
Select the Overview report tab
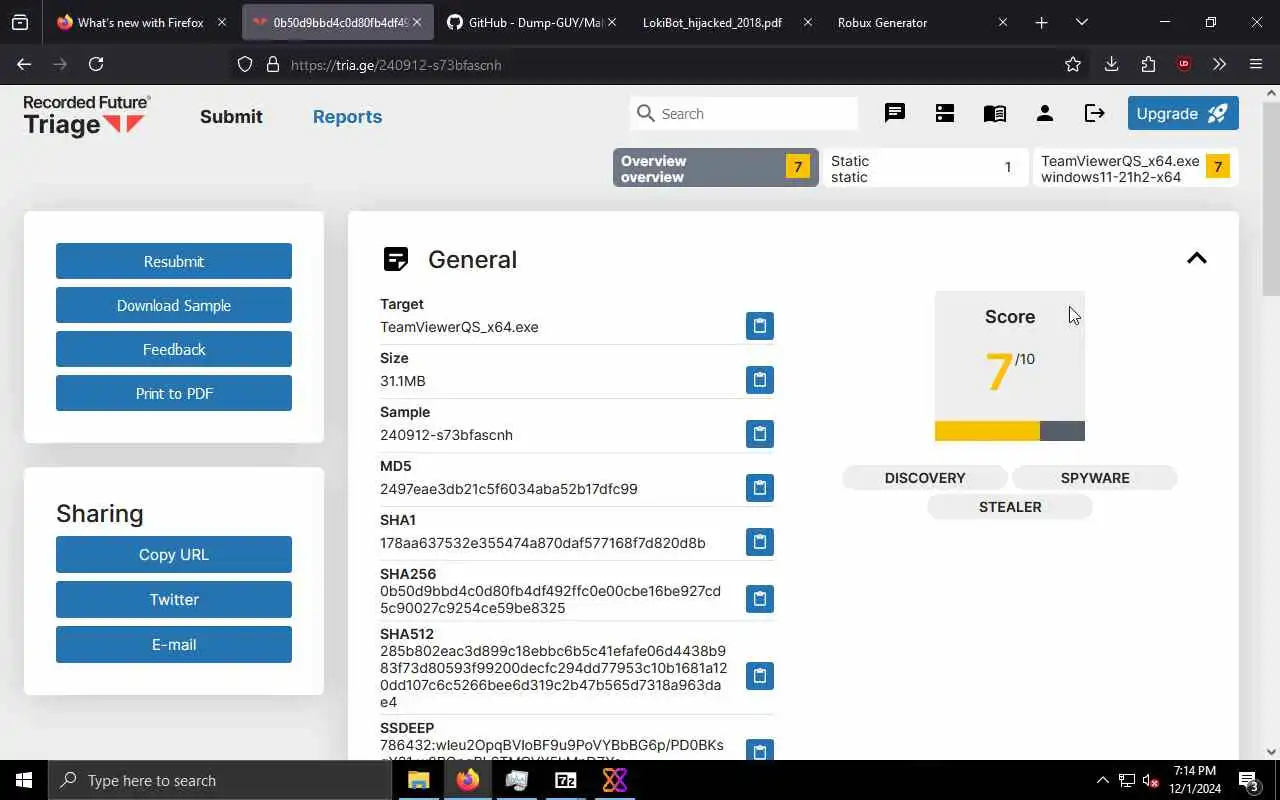[716, 168]
